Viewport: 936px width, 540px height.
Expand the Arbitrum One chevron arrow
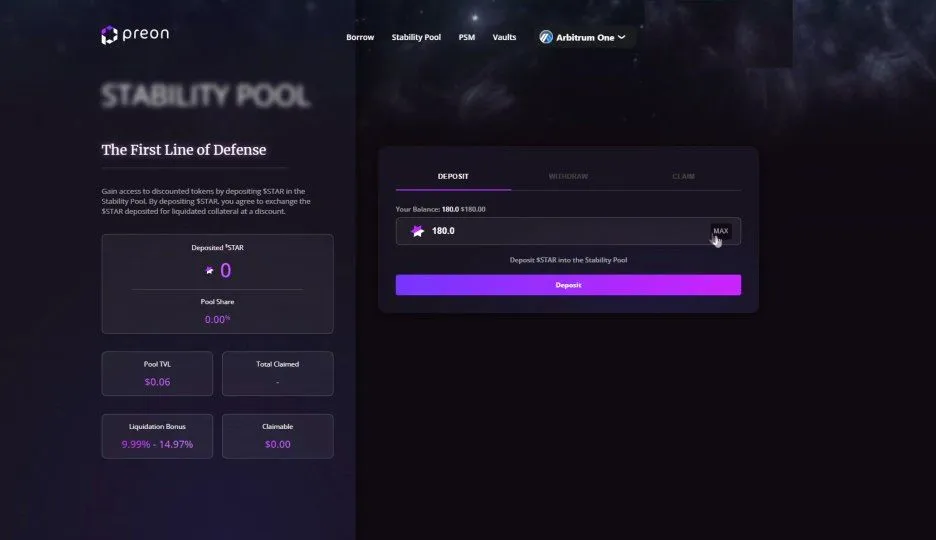621,37
